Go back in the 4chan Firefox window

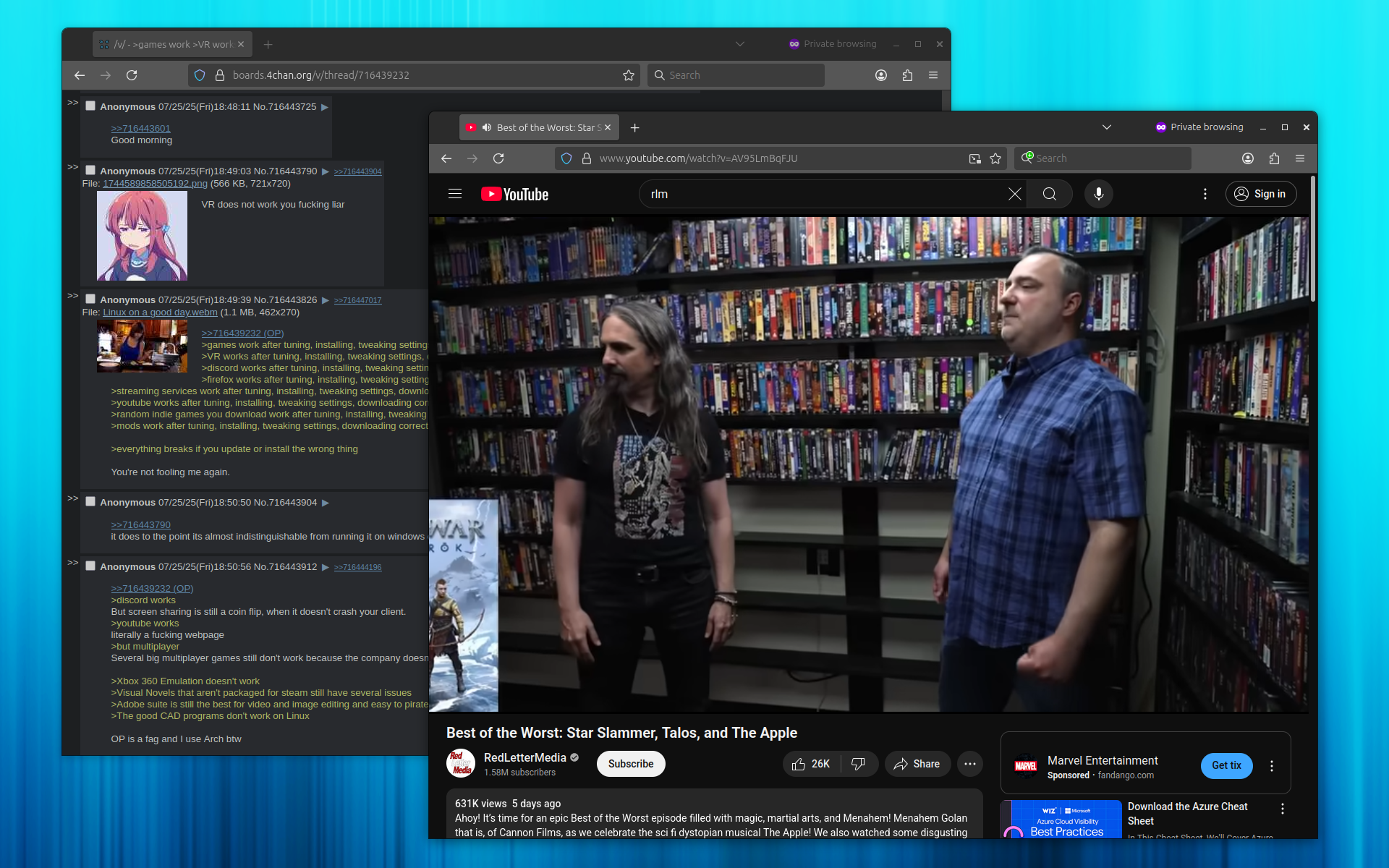(x=80, y=75)
